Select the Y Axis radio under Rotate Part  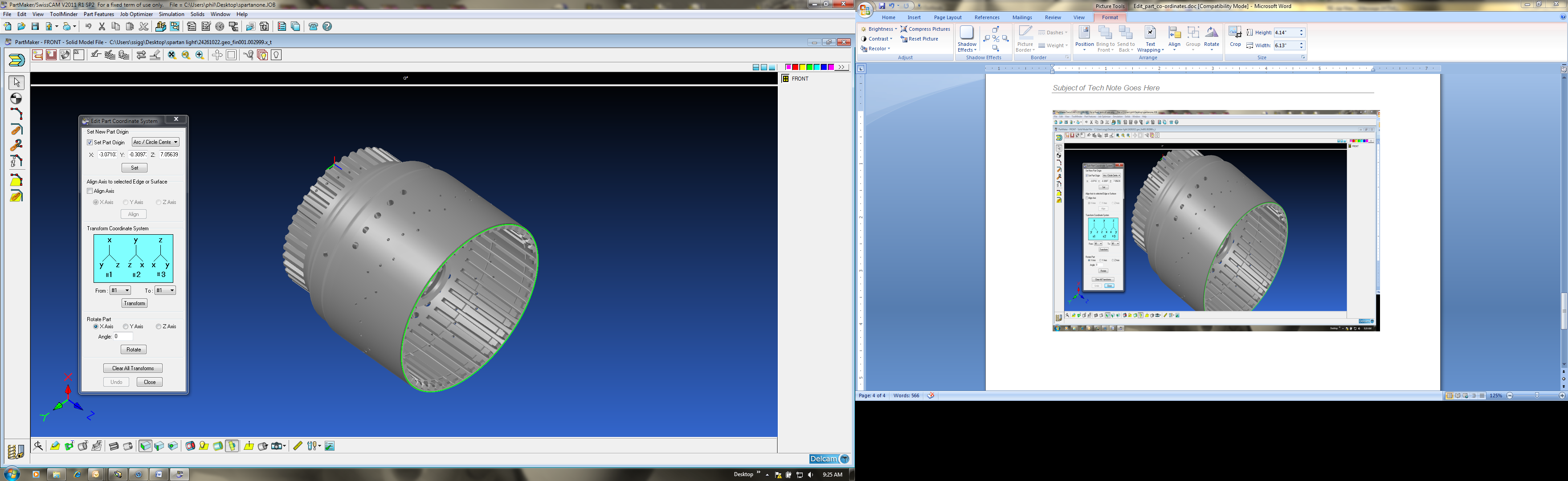click(x=126, y=327)
